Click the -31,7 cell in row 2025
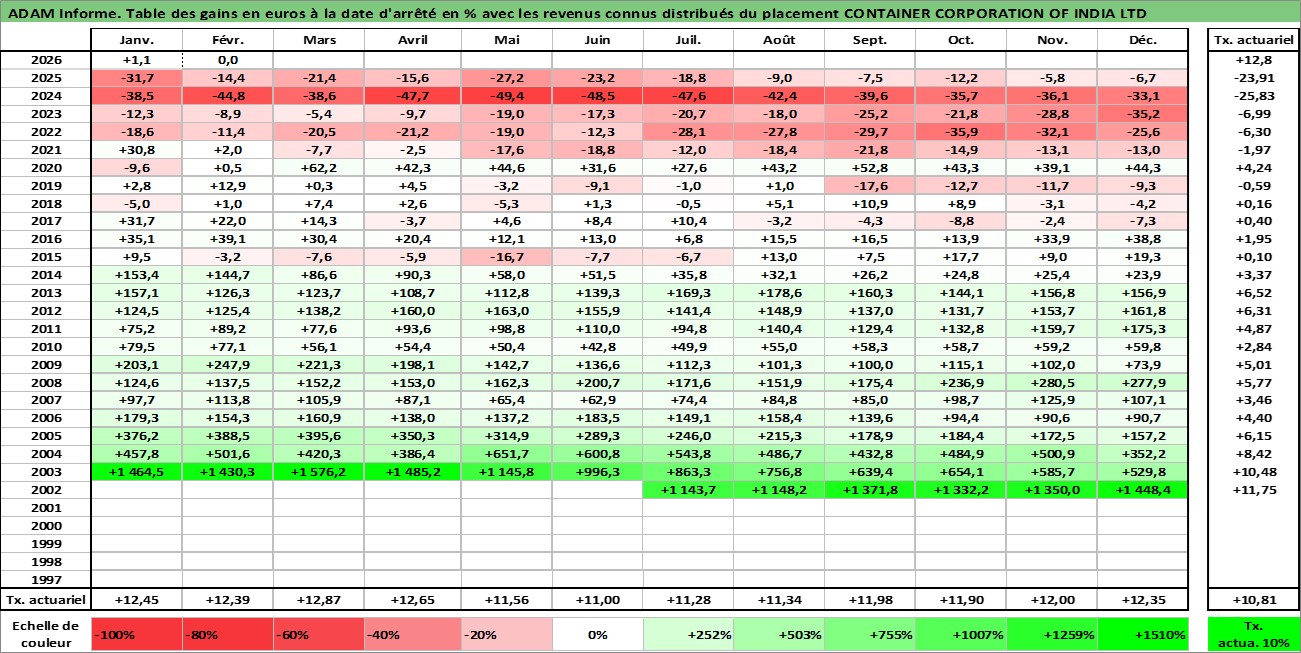Screen dimensions: 1301x653 pyautogui.click(x=136, y=78)
